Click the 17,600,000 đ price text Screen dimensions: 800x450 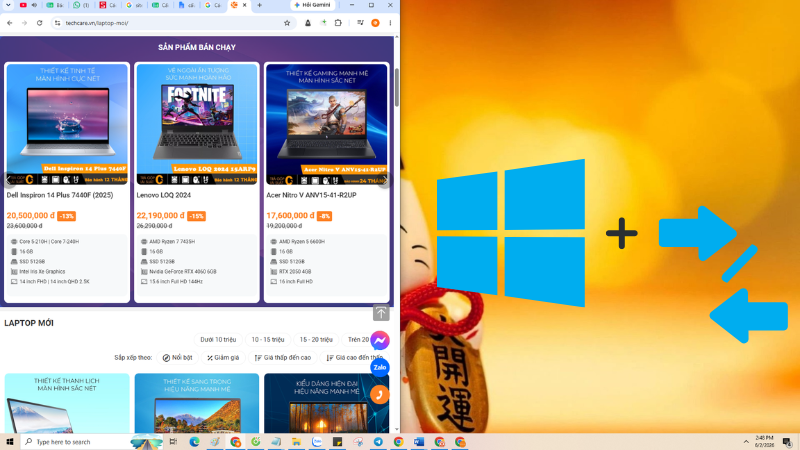pos(290,215)
